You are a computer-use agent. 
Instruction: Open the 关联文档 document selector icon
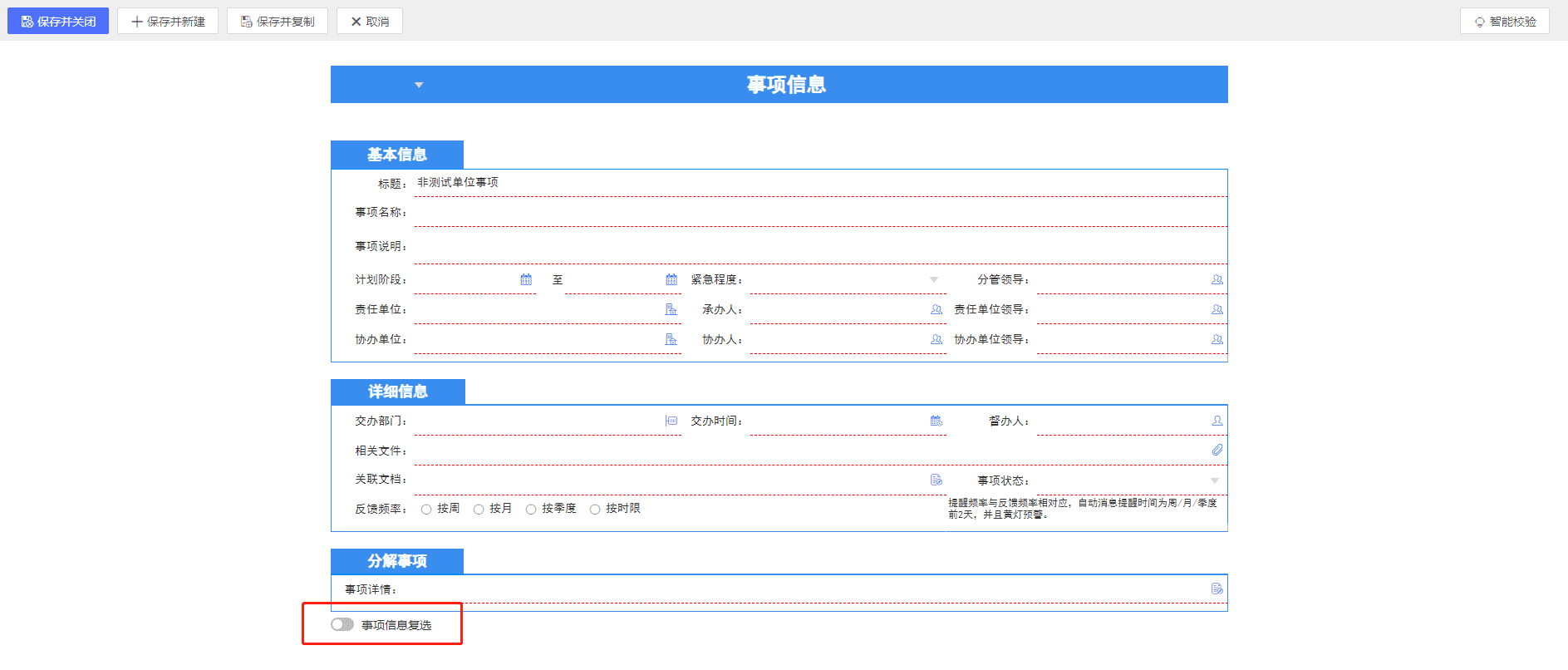point(936,480)
